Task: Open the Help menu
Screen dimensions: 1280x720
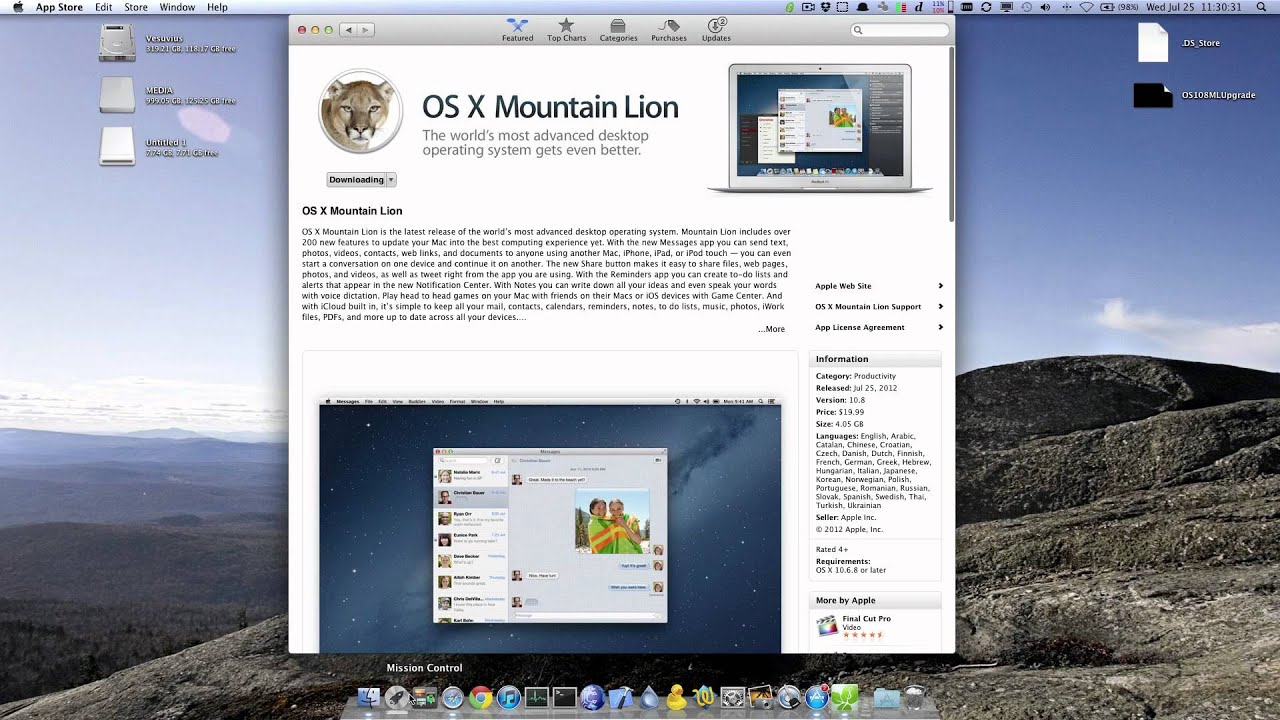Action: (x=217, y=7)
